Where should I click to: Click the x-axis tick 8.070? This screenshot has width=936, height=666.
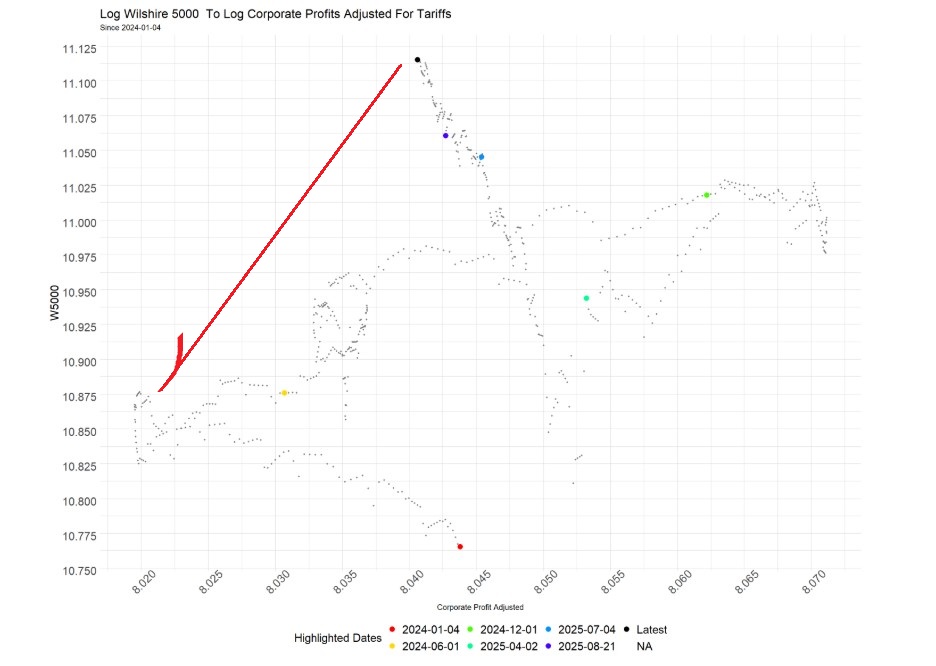(814, 582)
